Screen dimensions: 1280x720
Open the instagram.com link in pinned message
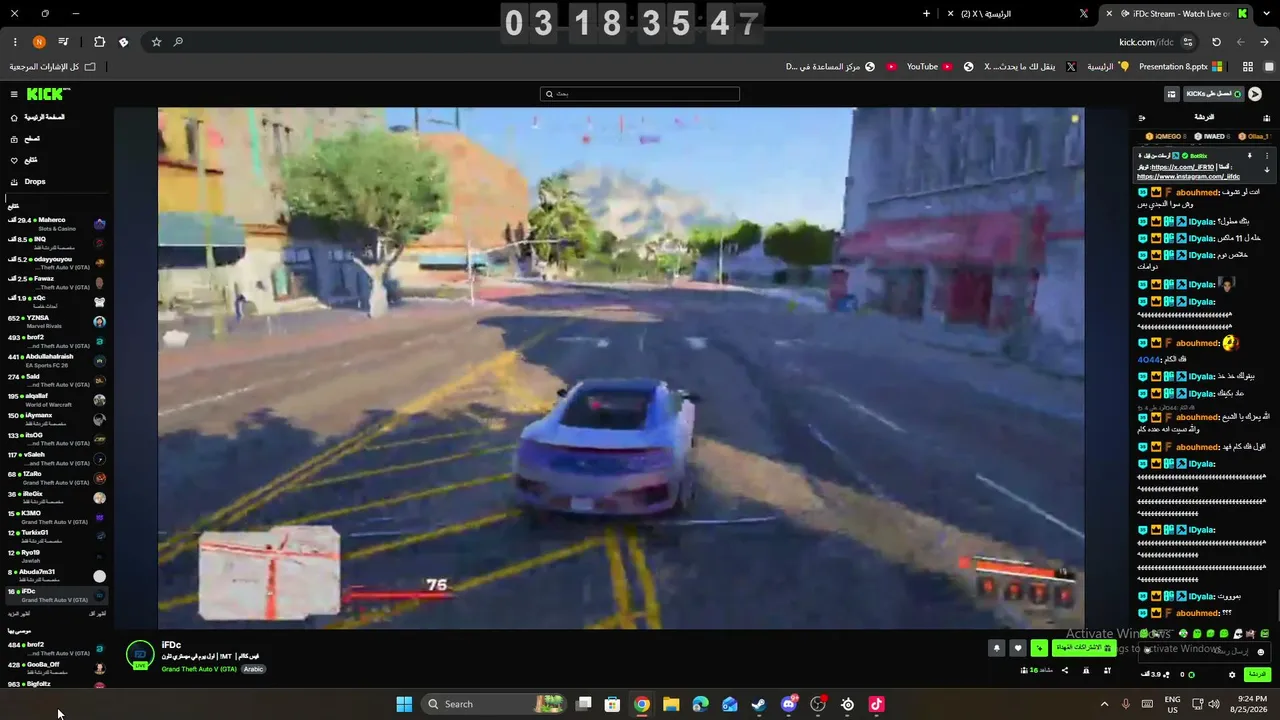(1188, 177)
